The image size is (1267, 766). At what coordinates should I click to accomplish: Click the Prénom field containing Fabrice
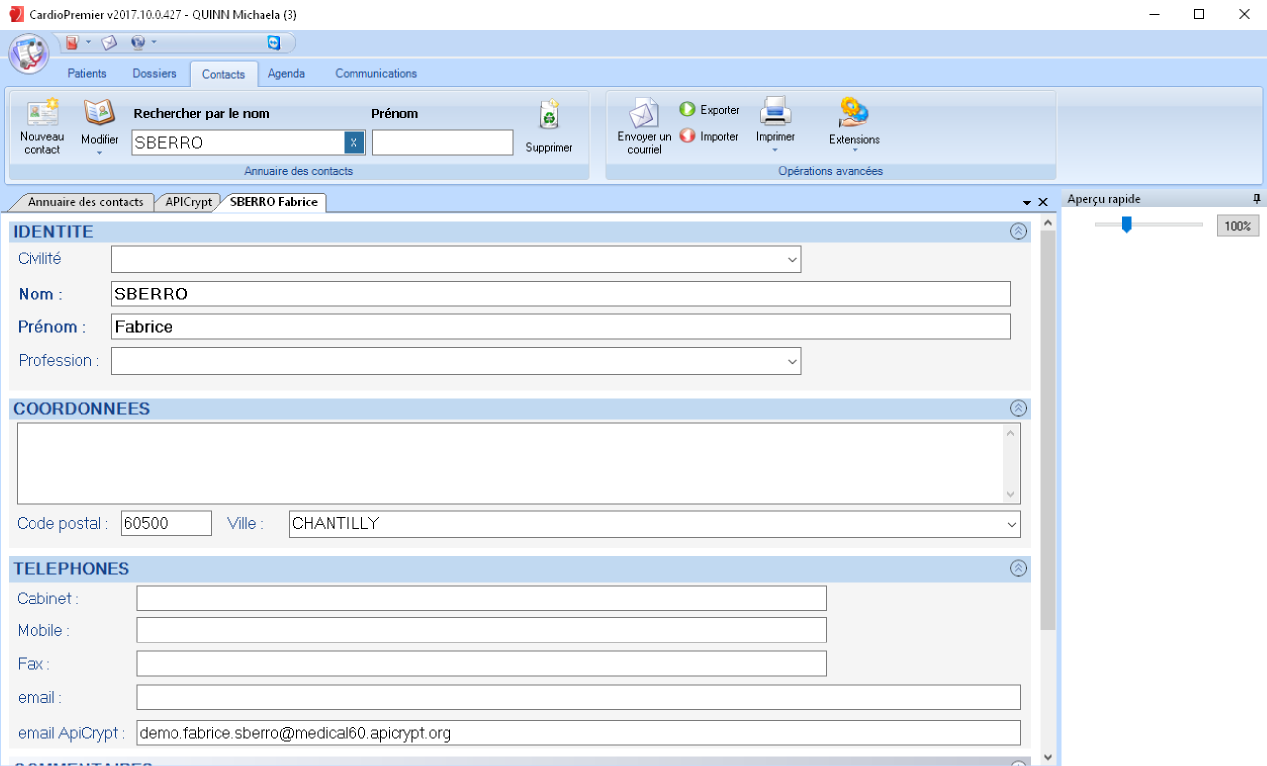pyautogui.click(x=561, y=327)
